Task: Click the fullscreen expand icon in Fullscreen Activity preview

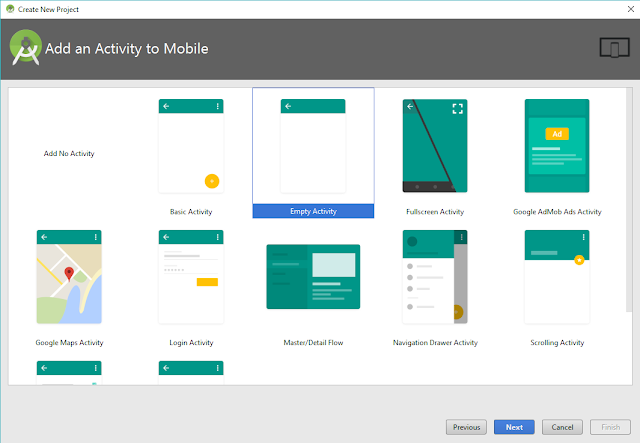Action: pos(458,109)
